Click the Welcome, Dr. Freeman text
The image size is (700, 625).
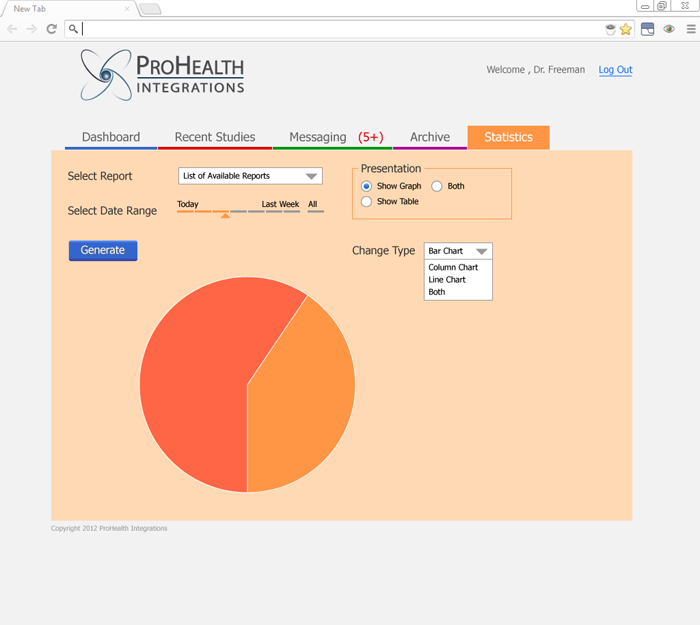point(535,70)
